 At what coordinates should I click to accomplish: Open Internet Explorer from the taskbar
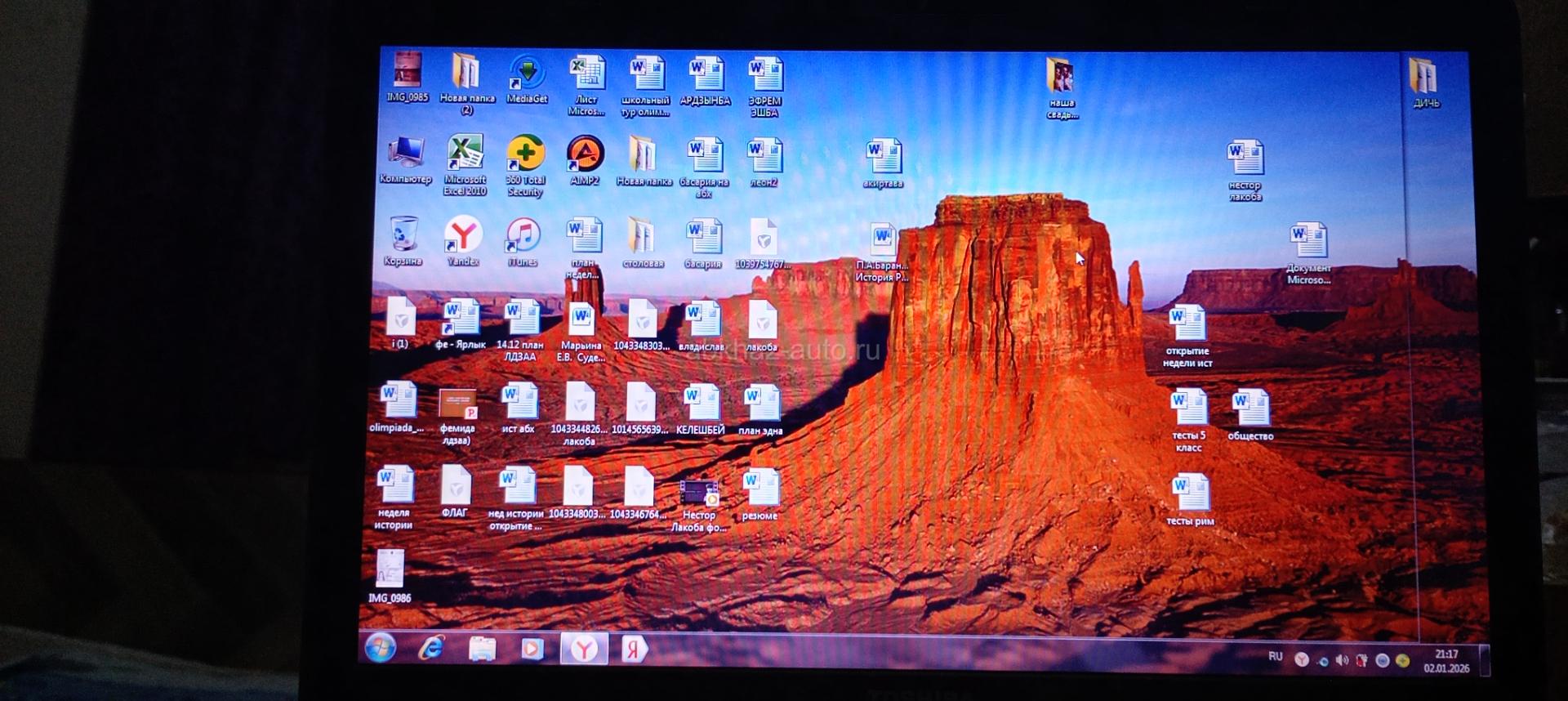(431, 649)
